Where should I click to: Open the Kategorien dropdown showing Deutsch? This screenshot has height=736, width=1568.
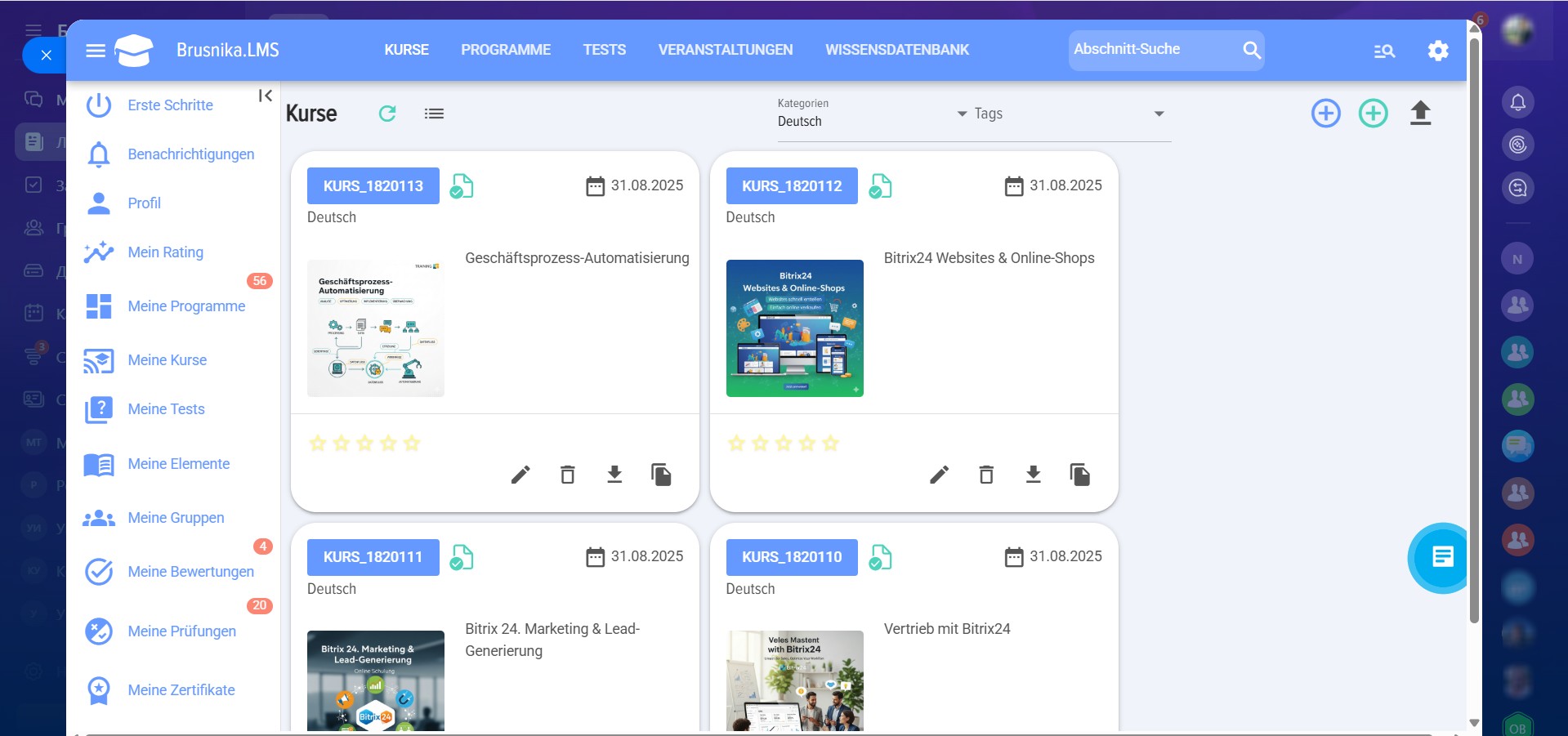872,114
